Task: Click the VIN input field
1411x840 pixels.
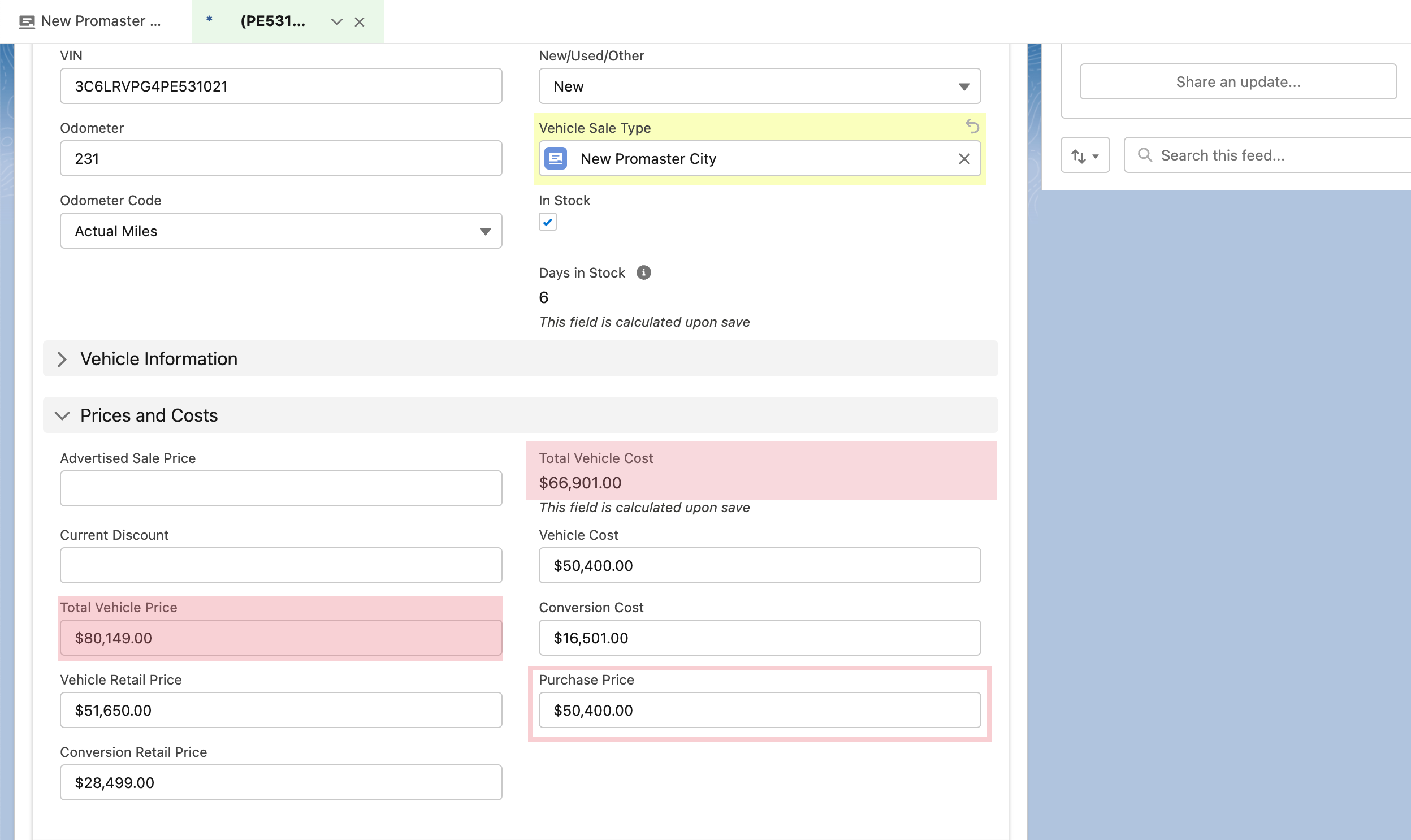Action: coord(281,86)
